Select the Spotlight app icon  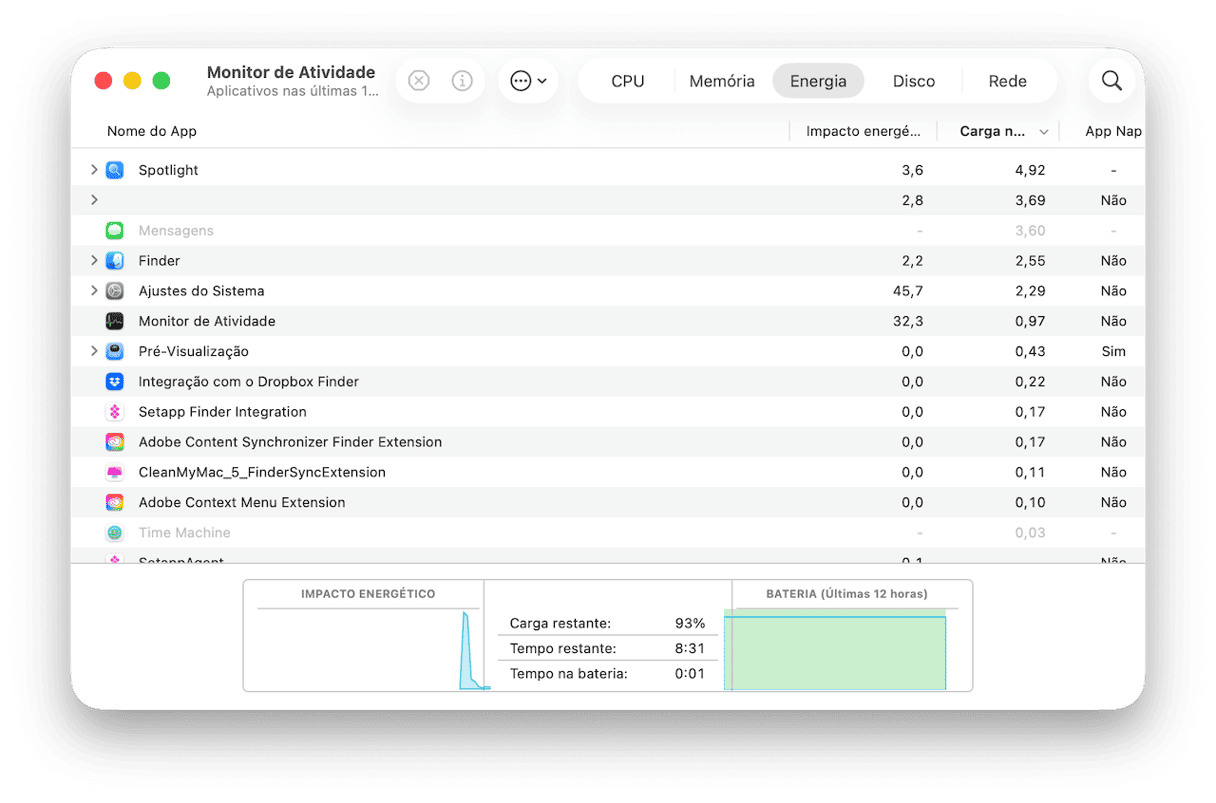coord(115,170)
